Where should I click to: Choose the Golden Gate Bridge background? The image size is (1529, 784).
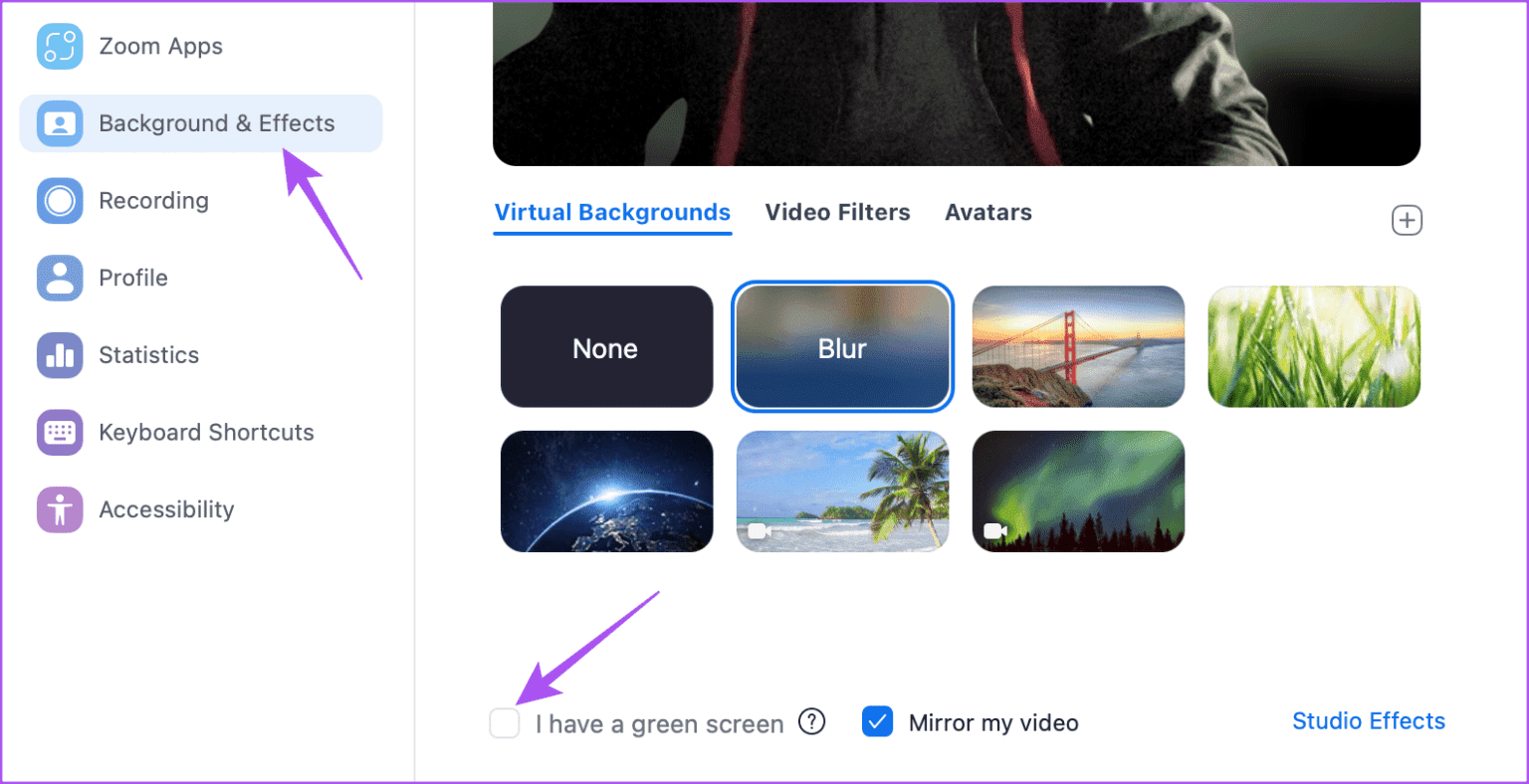point(1078,347)
